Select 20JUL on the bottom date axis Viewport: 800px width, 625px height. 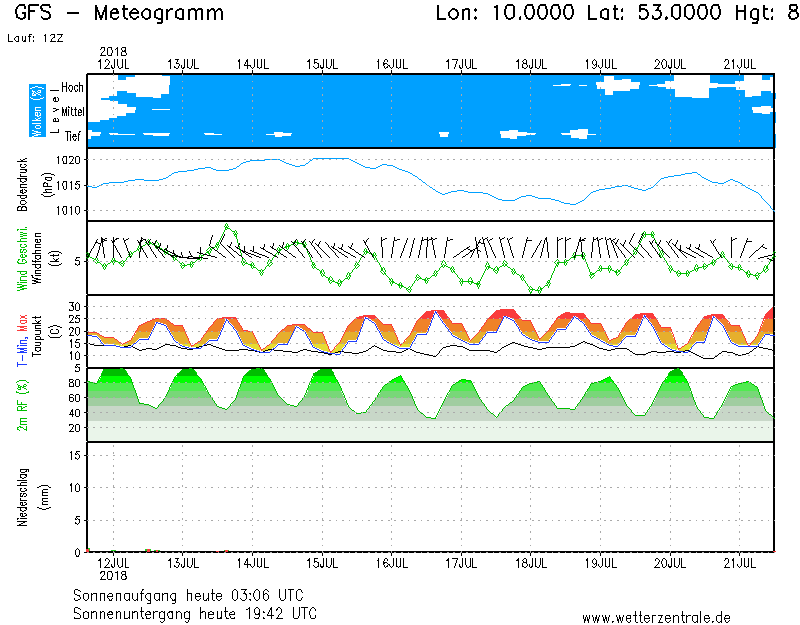(x=669, y=562)
